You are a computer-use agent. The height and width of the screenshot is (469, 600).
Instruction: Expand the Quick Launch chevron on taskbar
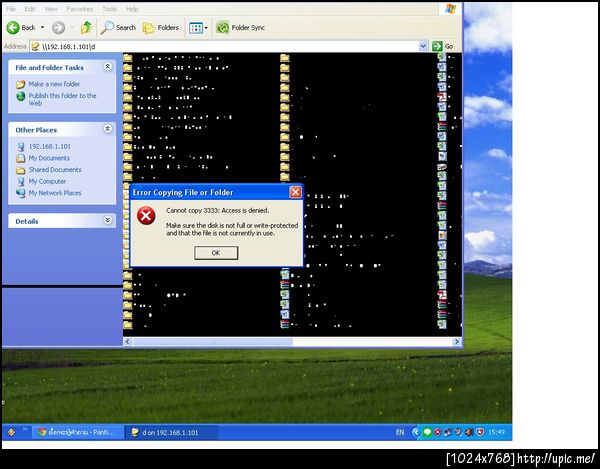tap(25, 429)
